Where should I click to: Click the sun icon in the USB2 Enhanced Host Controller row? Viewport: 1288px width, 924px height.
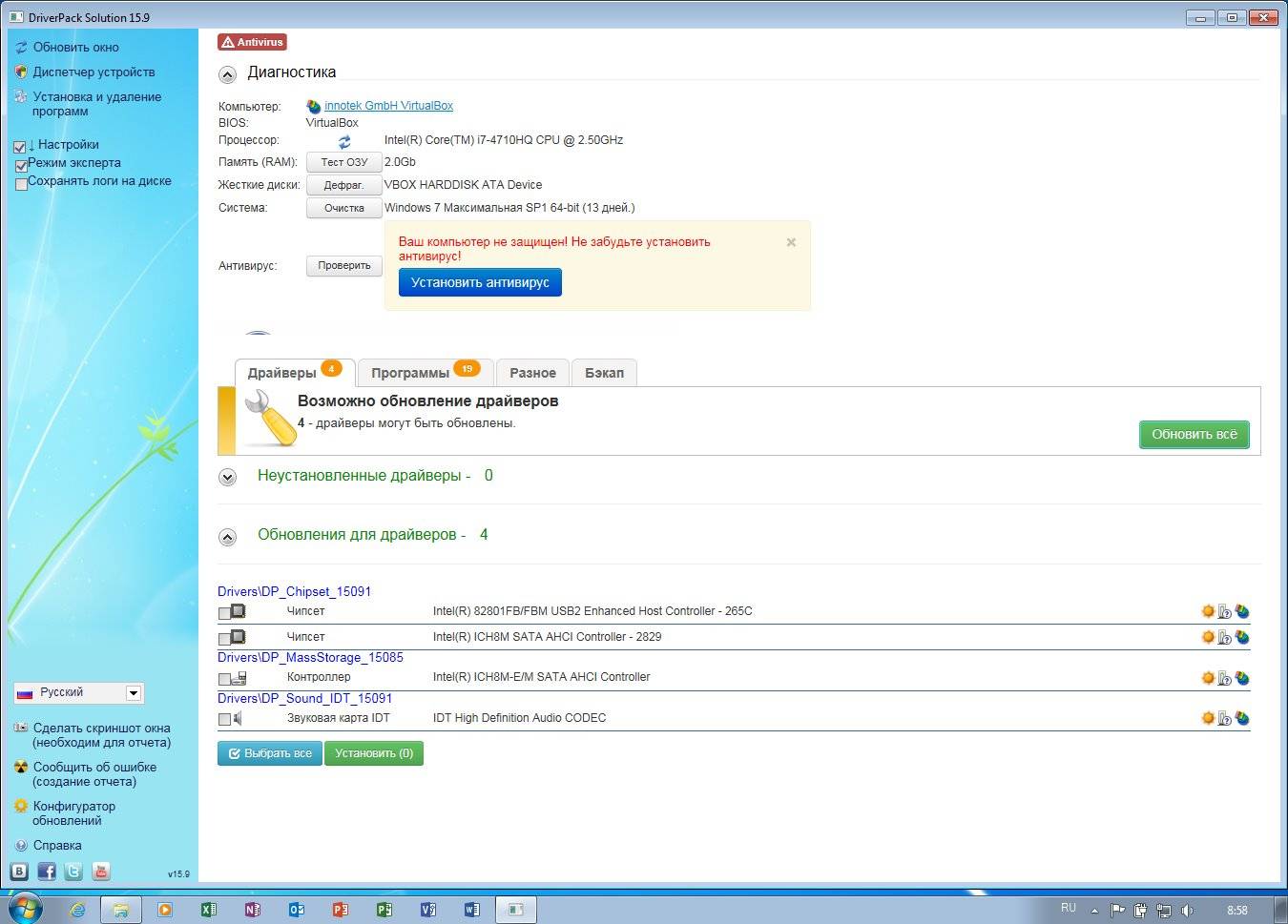(1208, 611)
